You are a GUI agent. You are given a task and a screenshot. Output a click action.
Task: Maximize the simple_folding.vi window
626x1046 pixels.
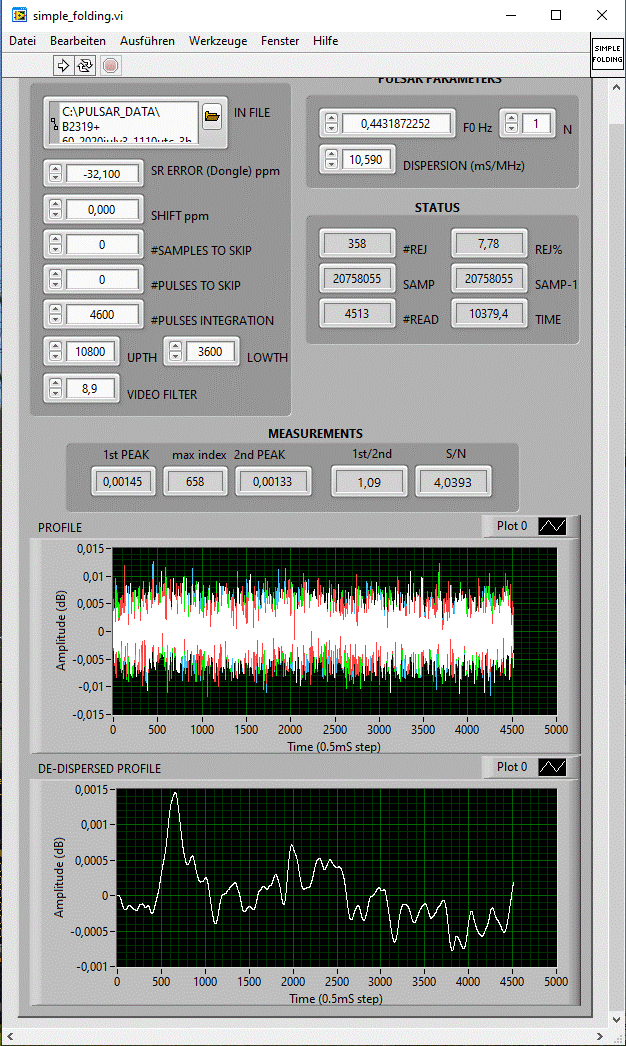[556, 15]
